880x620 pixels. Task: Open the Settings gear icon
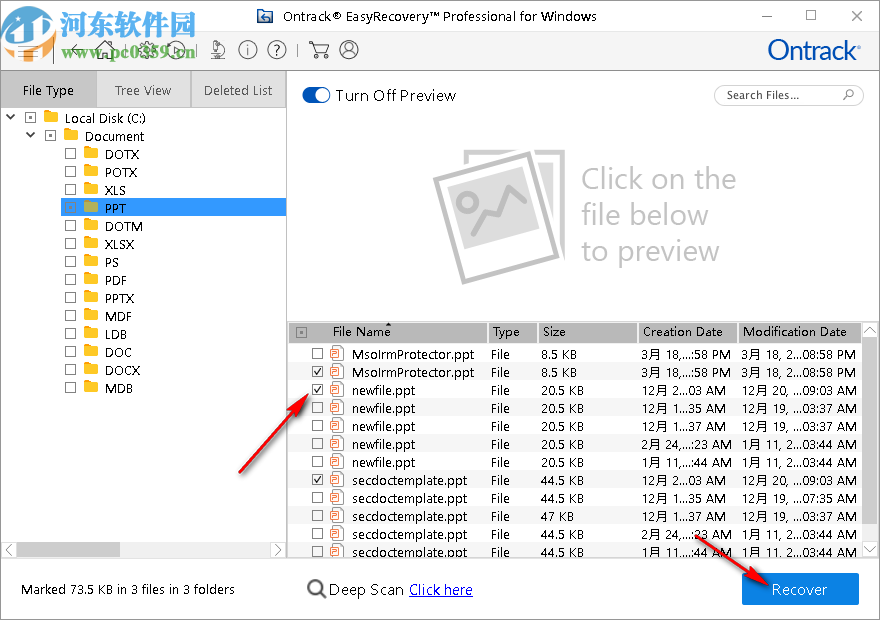145,50
